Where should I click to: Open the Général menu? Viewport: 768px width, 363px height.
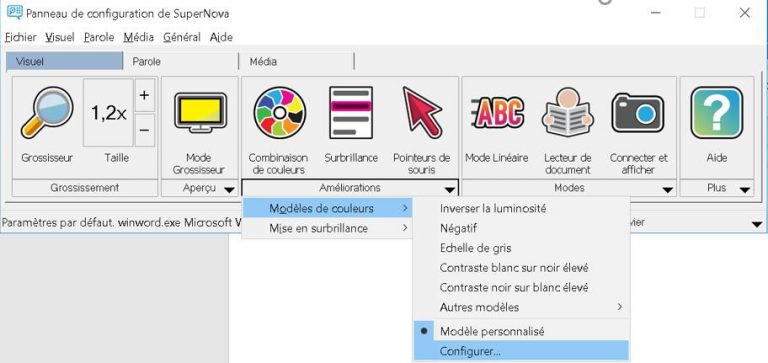point(182,37)
